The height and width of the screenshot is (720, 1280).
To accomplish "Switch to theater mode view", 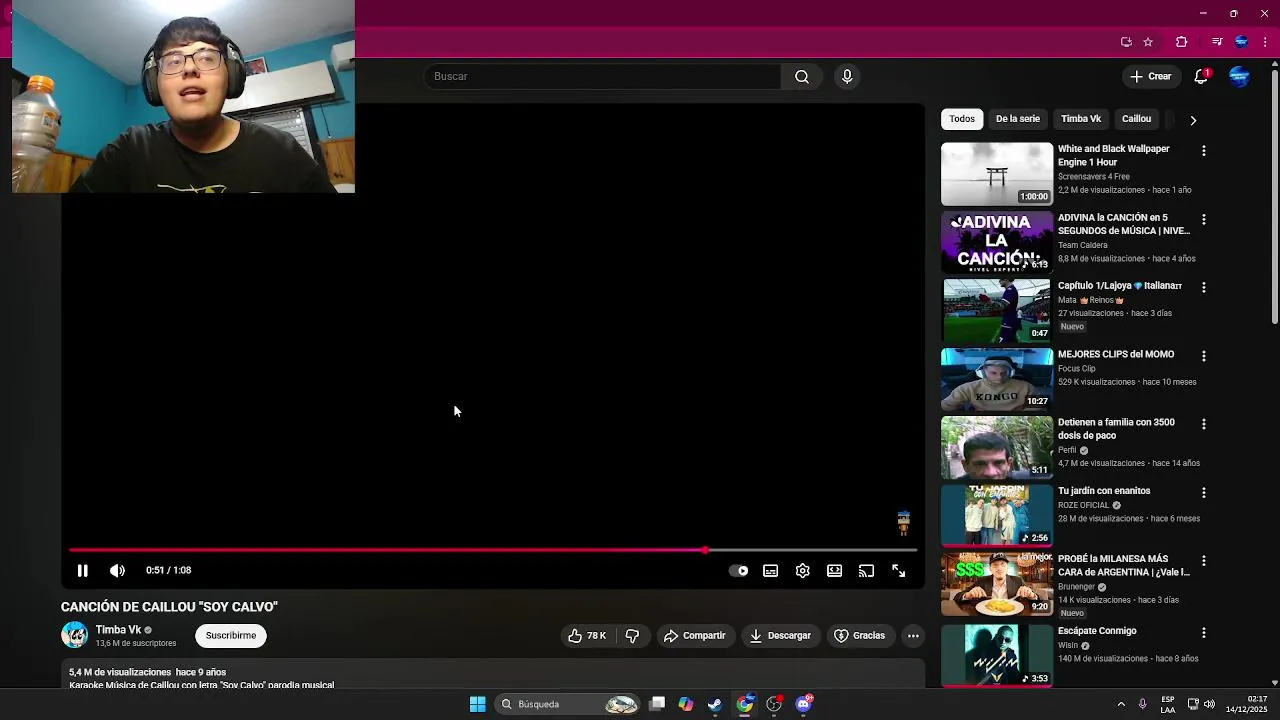I will 834,570.
